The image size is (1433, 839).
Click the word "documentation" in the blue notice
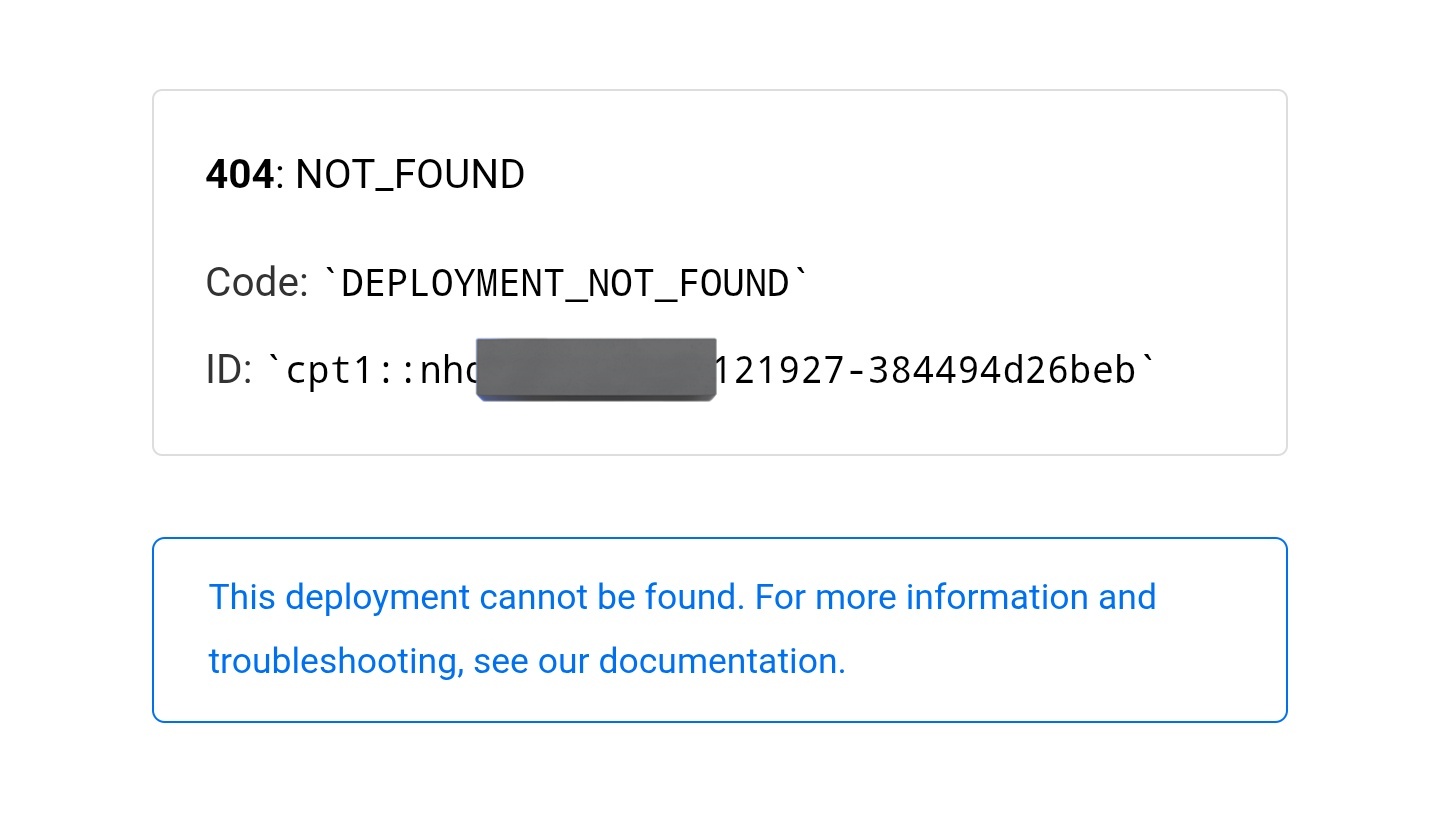[722, 661]
